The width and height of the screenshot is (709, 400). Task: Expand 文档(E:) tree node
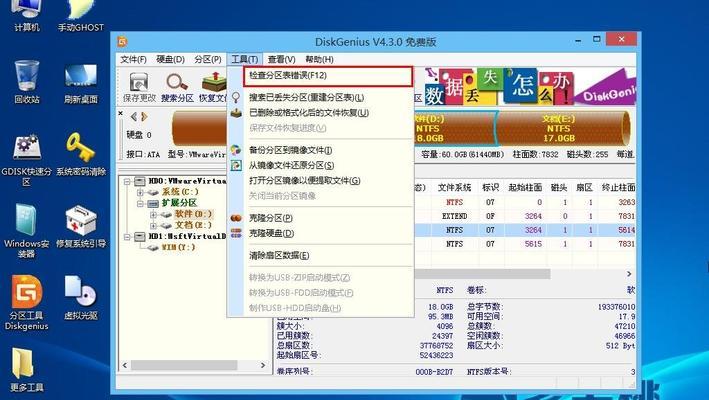(153, 225)
